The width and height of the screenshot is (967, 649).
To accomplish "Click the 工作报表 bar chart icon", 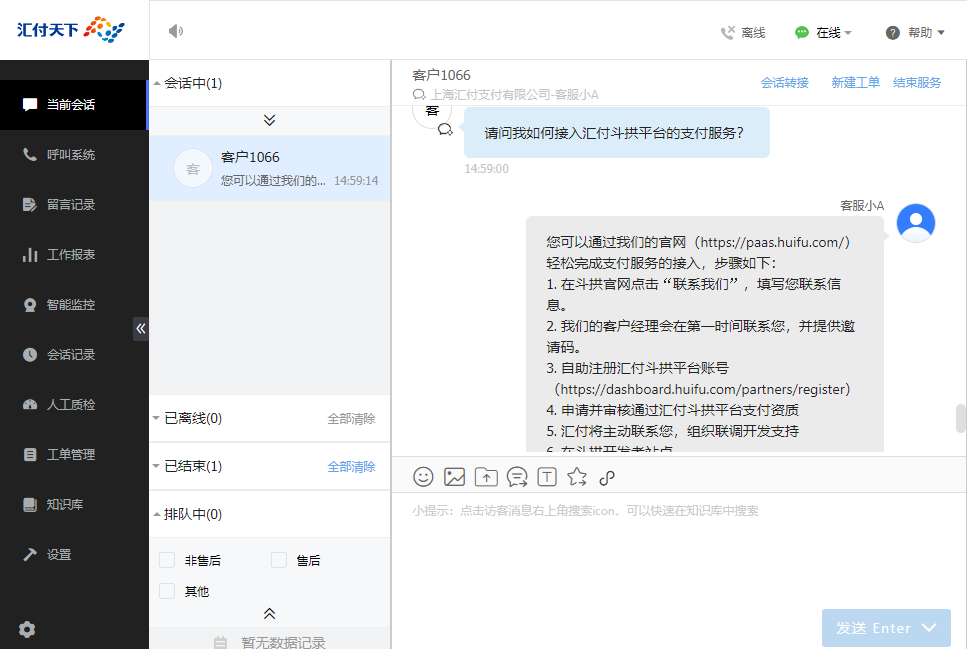I will click(x=30, y=254).
